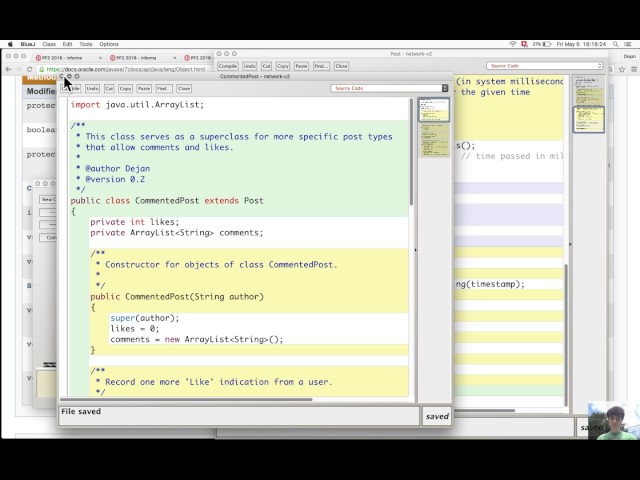Click 'public CommentedPost(String author)' line
This screenshot has width=640, height=480.
(x=177, y=297)
